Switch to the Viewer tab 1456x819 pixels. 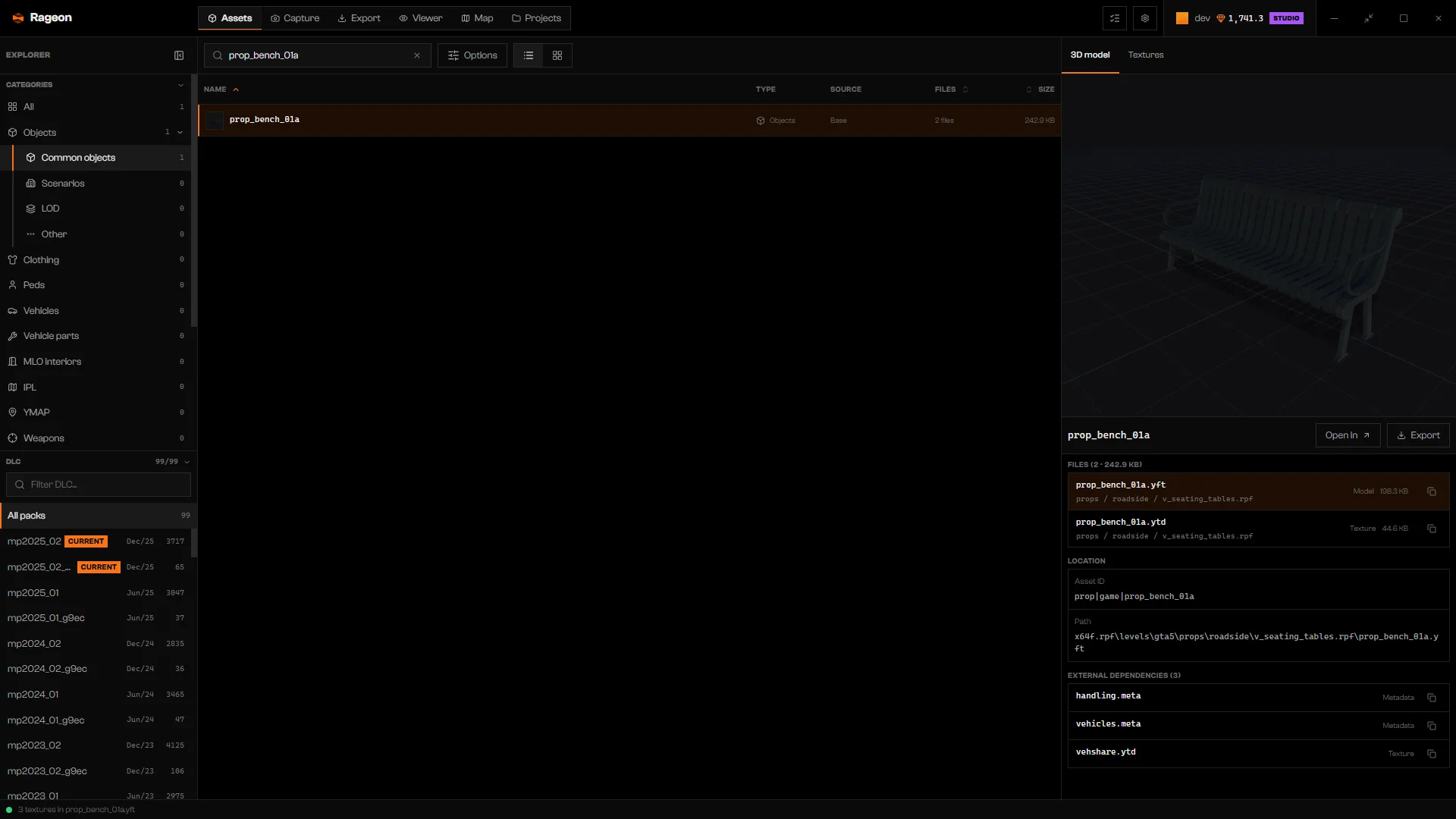point(421,18)
